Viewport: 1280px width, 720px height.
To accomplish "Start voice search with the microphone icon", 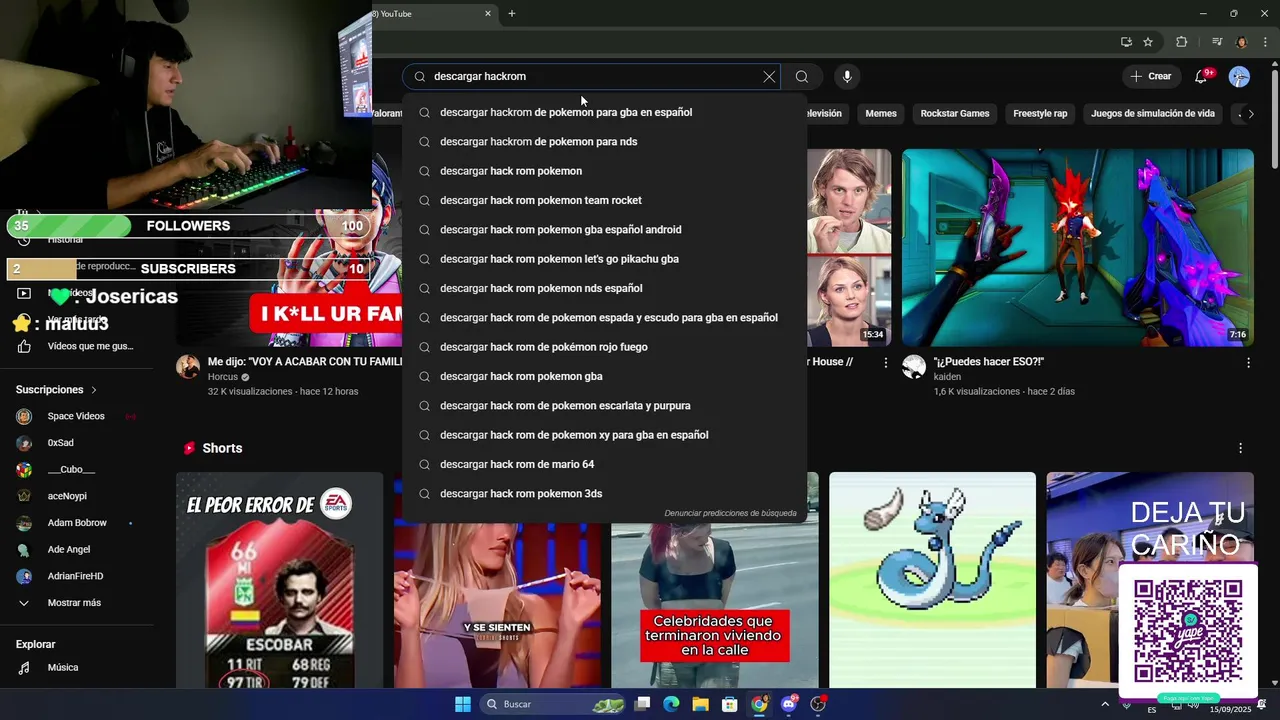I will 847,77.
